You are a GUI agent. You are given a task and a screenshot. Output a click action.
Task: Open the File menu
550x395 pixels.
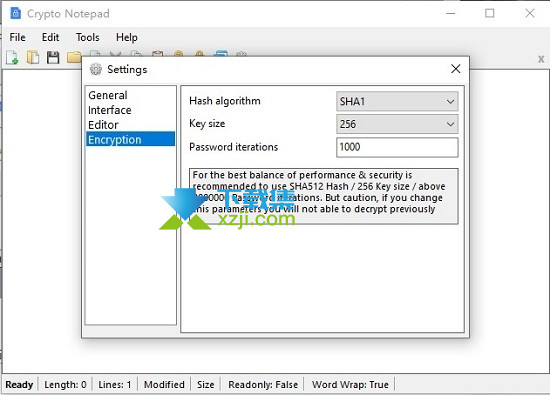[x=18, y=37]
